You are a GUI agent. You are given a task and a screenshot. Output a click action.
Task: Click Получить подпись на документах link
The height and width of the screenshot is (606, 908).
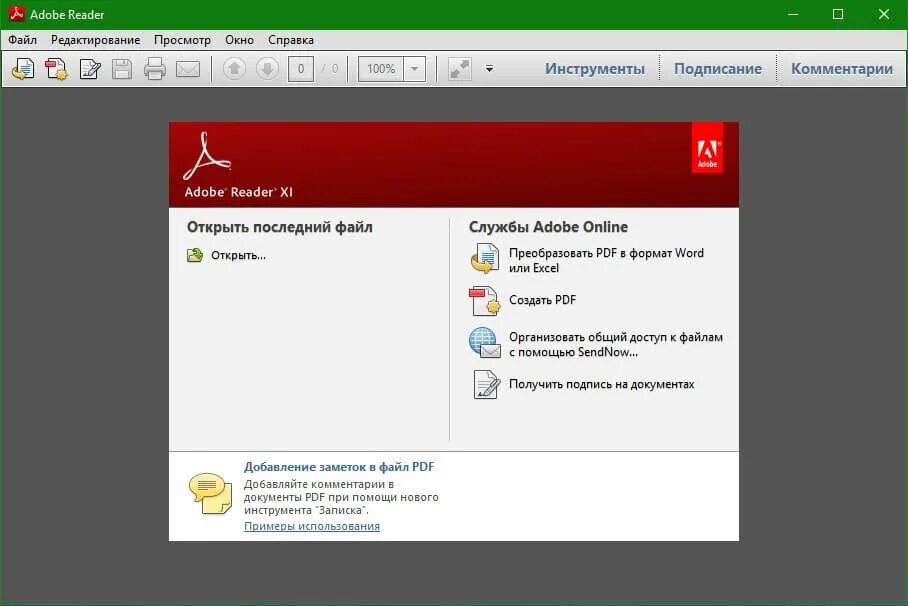click(x=601, y=384)
